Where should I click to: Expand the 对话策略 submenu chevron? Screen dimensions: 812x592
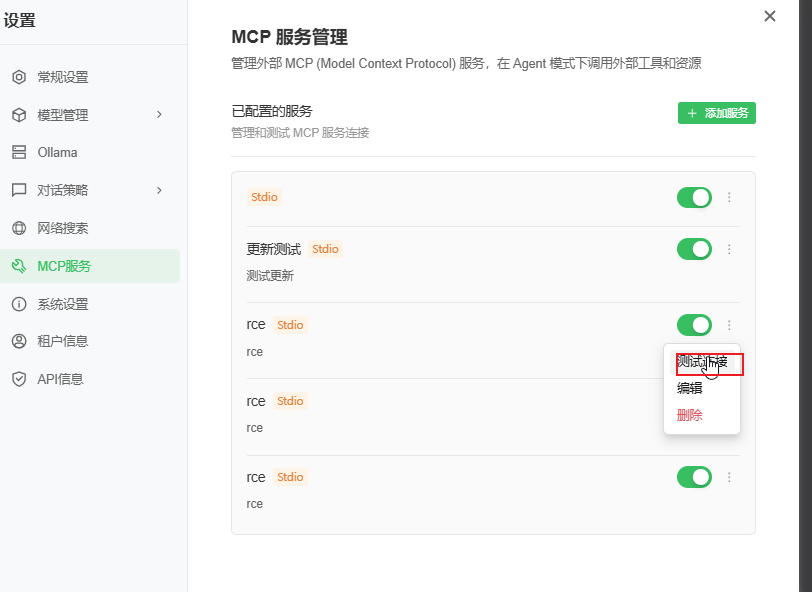coord(160,190)
